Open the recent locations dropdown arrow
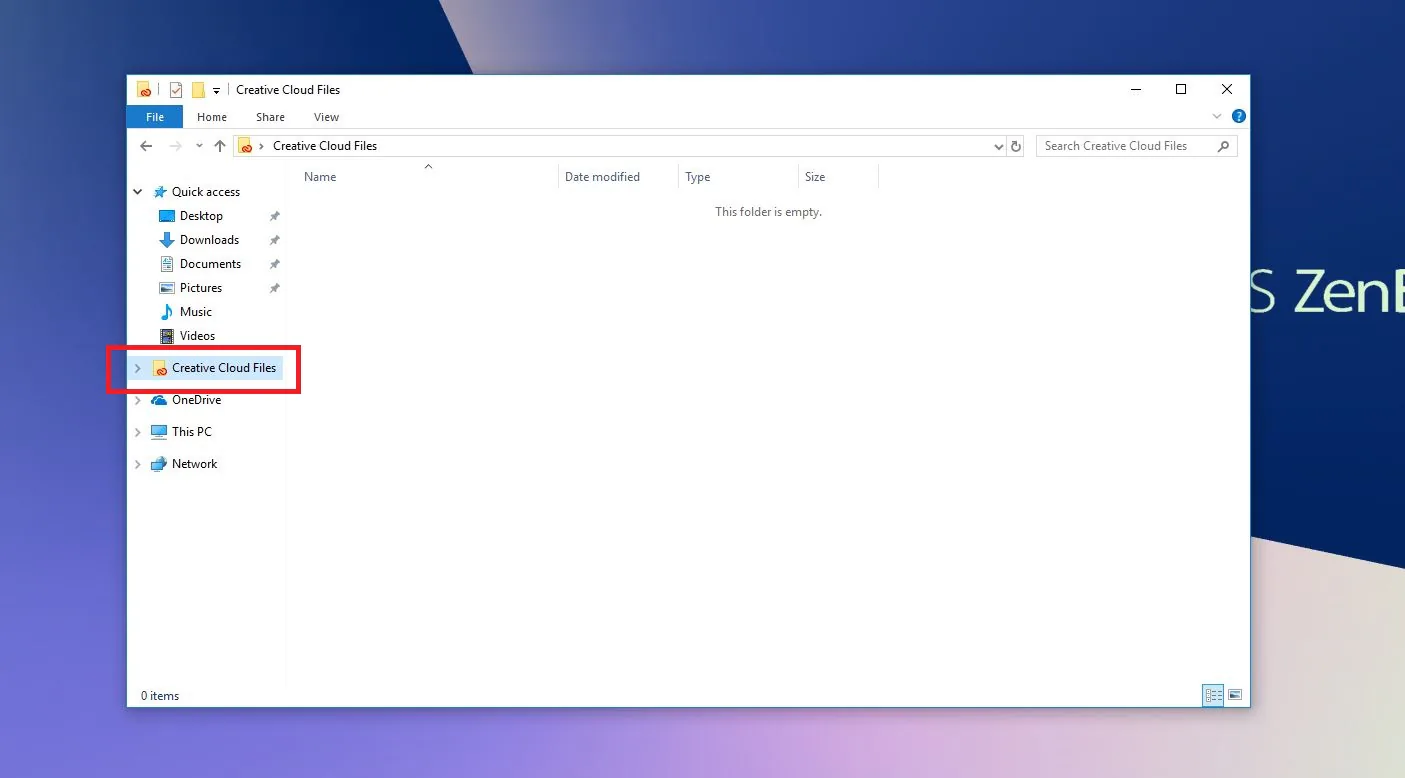 [x=199, y=146]
